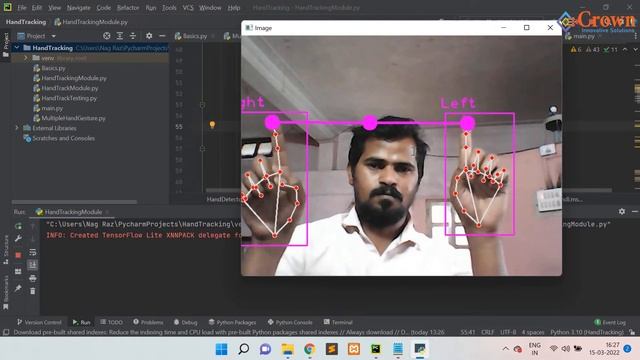
Task: Click the pin tab icon in Run panel
Action: [18, 289]
